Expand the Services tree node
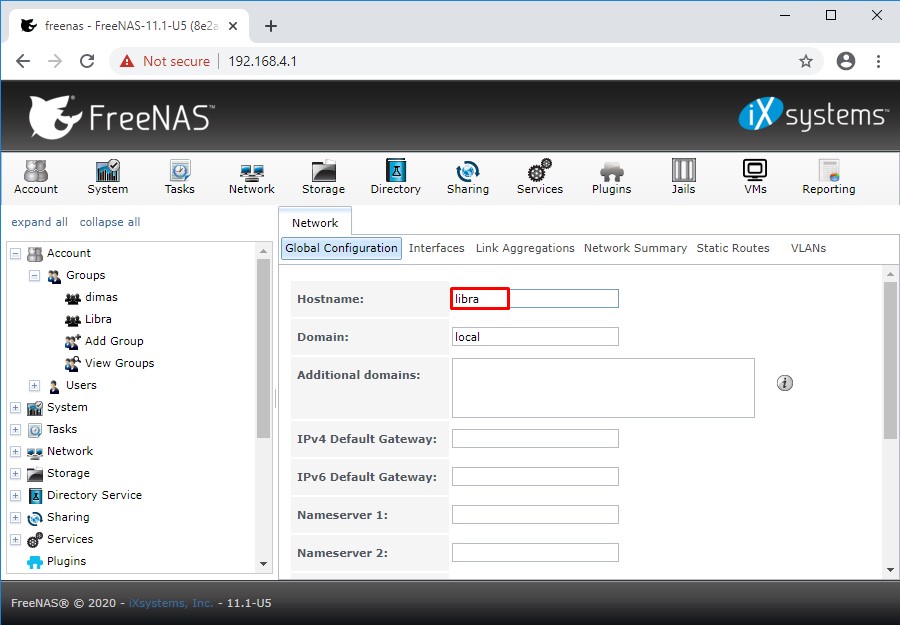 coord(15,539)
